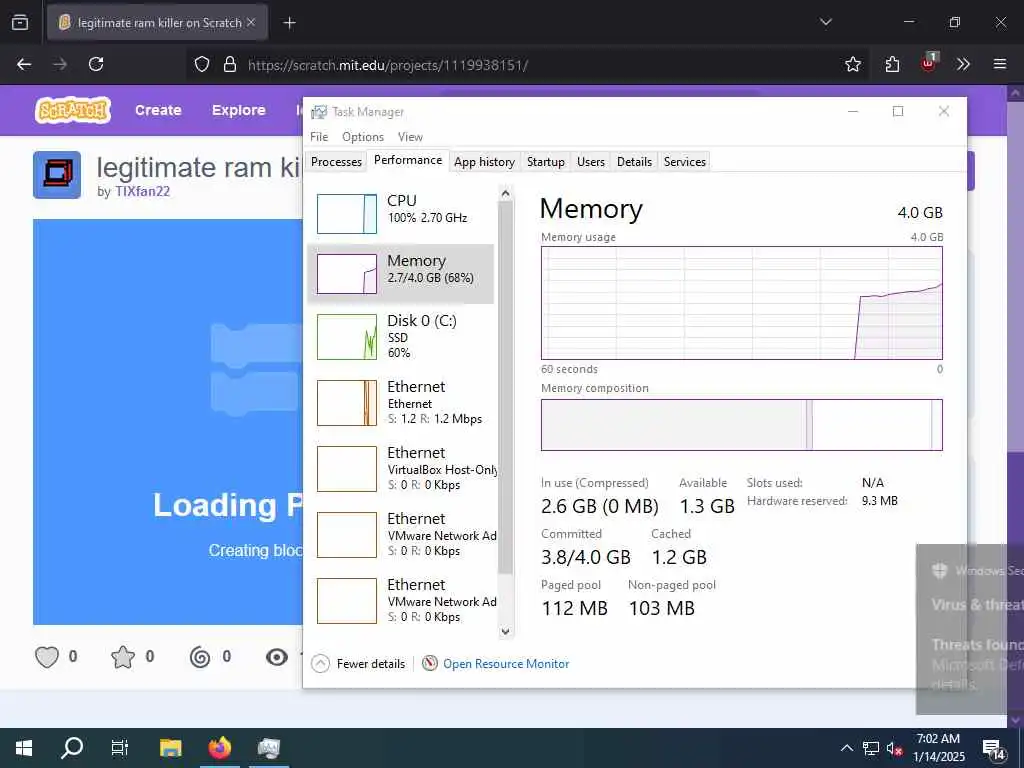The height and width of the screenshot is (768, 1024).
Task: Open Task Manager's View menu
Action: tap(410, 136)
